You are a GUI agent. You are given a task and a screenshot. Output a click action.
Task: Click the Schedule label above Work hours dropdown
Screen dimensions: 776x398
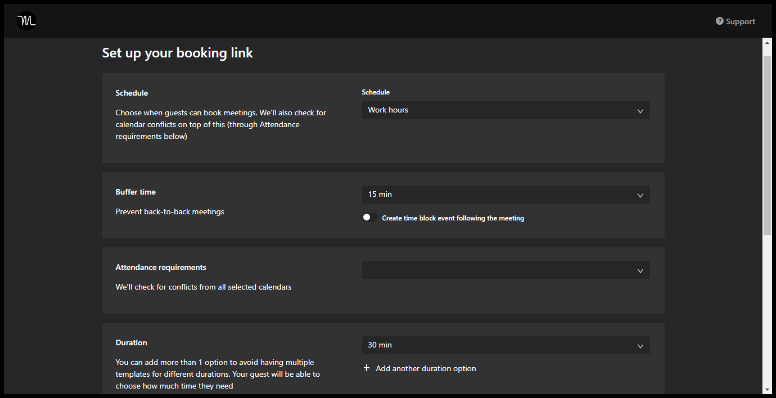click(376, 92)
